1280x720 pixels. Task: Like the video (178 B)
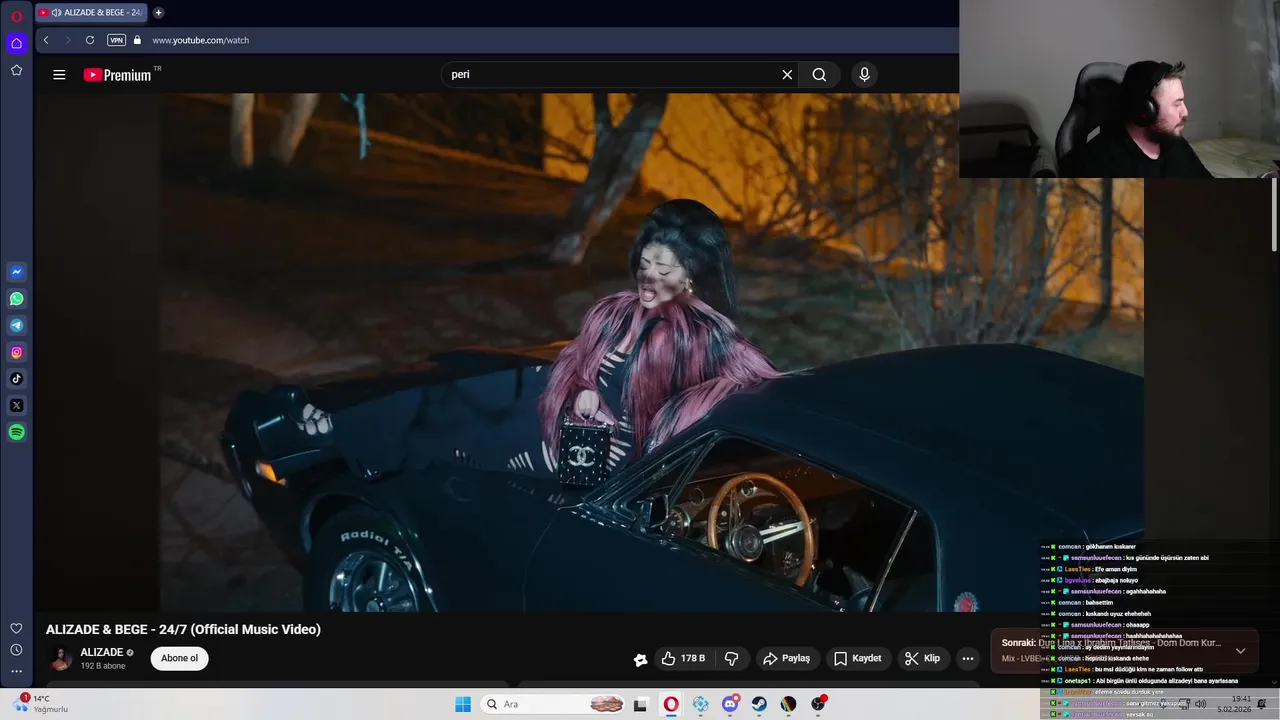683,658
